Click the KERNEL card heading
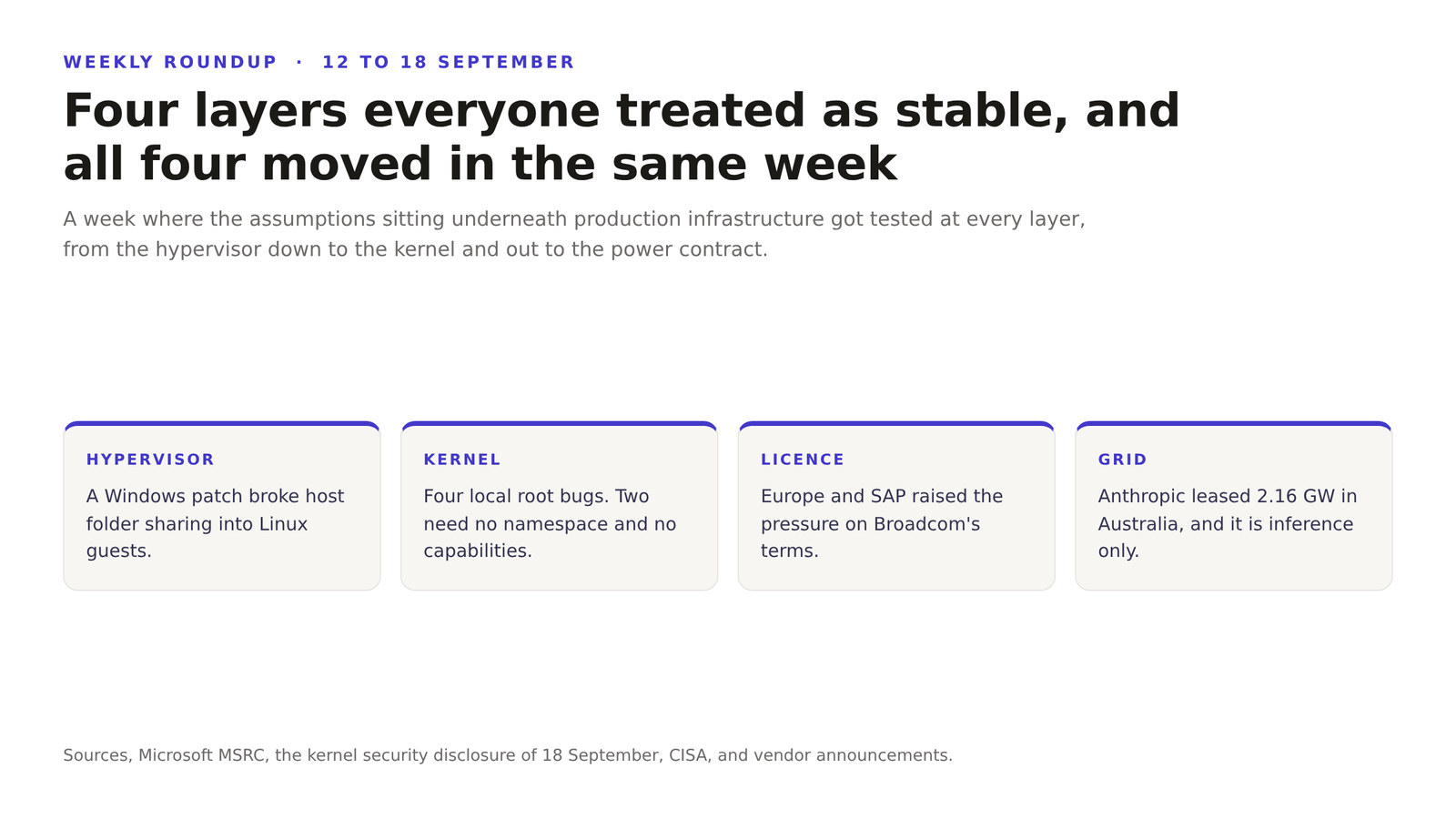The height and width of the screenshot is (819, 1456). pos(462,460)
